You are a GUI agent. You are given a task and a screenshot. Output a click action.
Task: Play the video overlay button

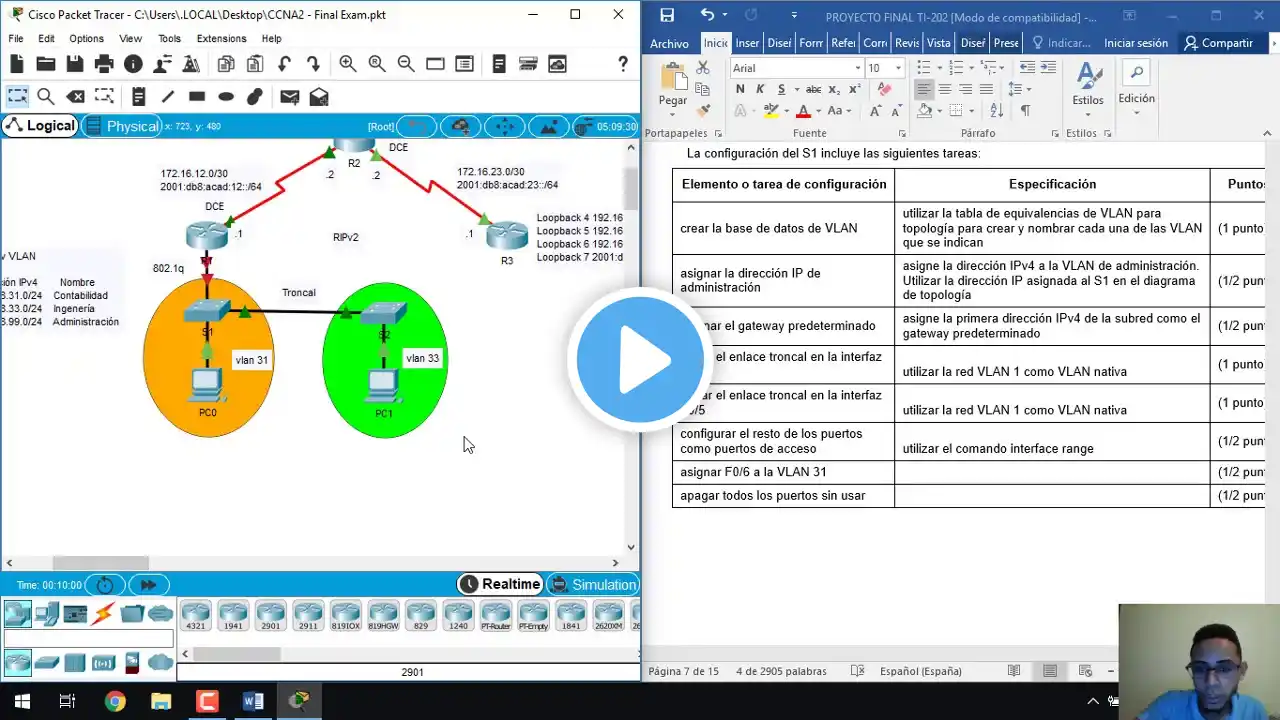tap(640, 360)
